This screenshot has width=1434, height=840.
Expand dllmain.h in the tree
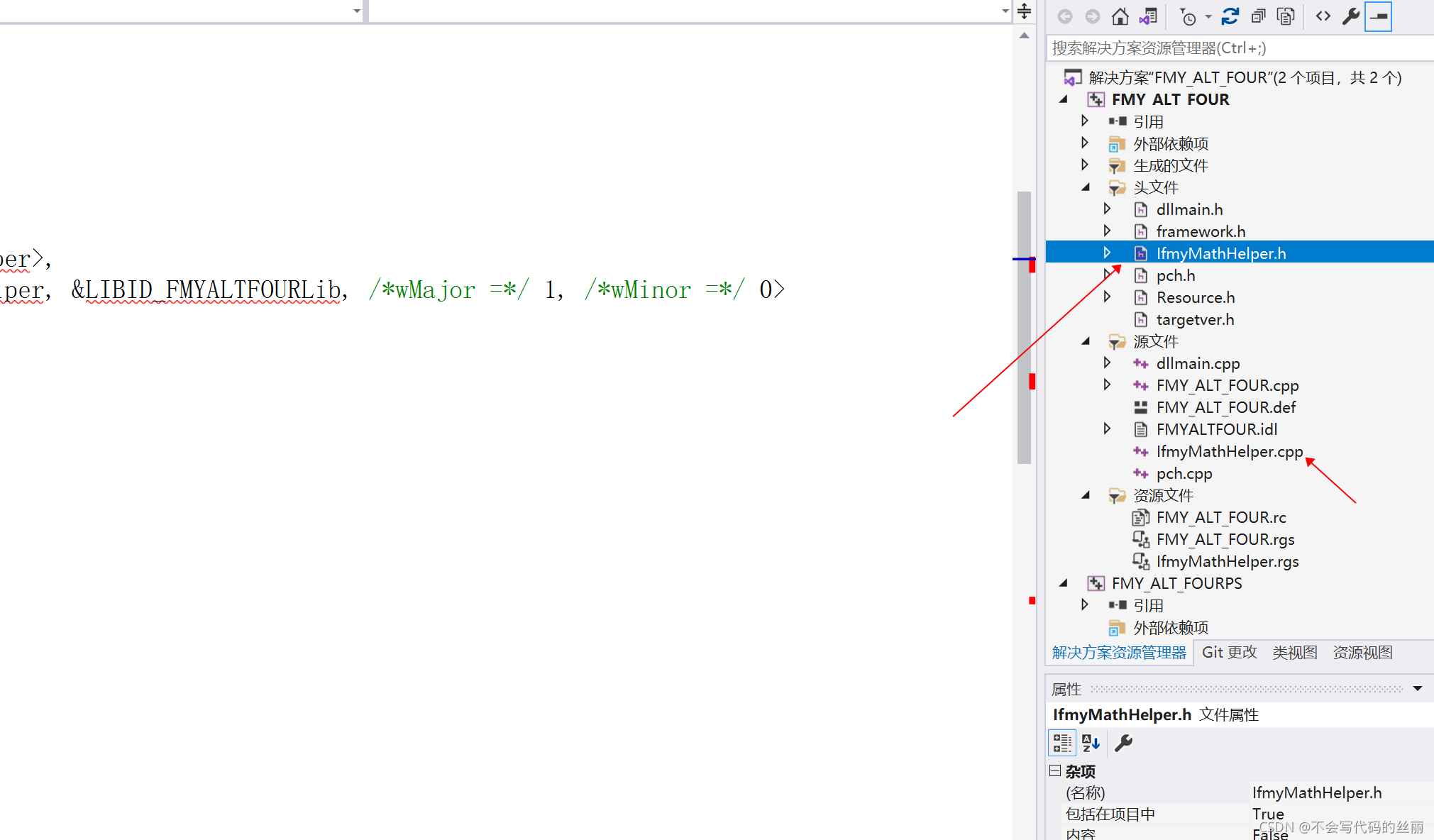1107,209
